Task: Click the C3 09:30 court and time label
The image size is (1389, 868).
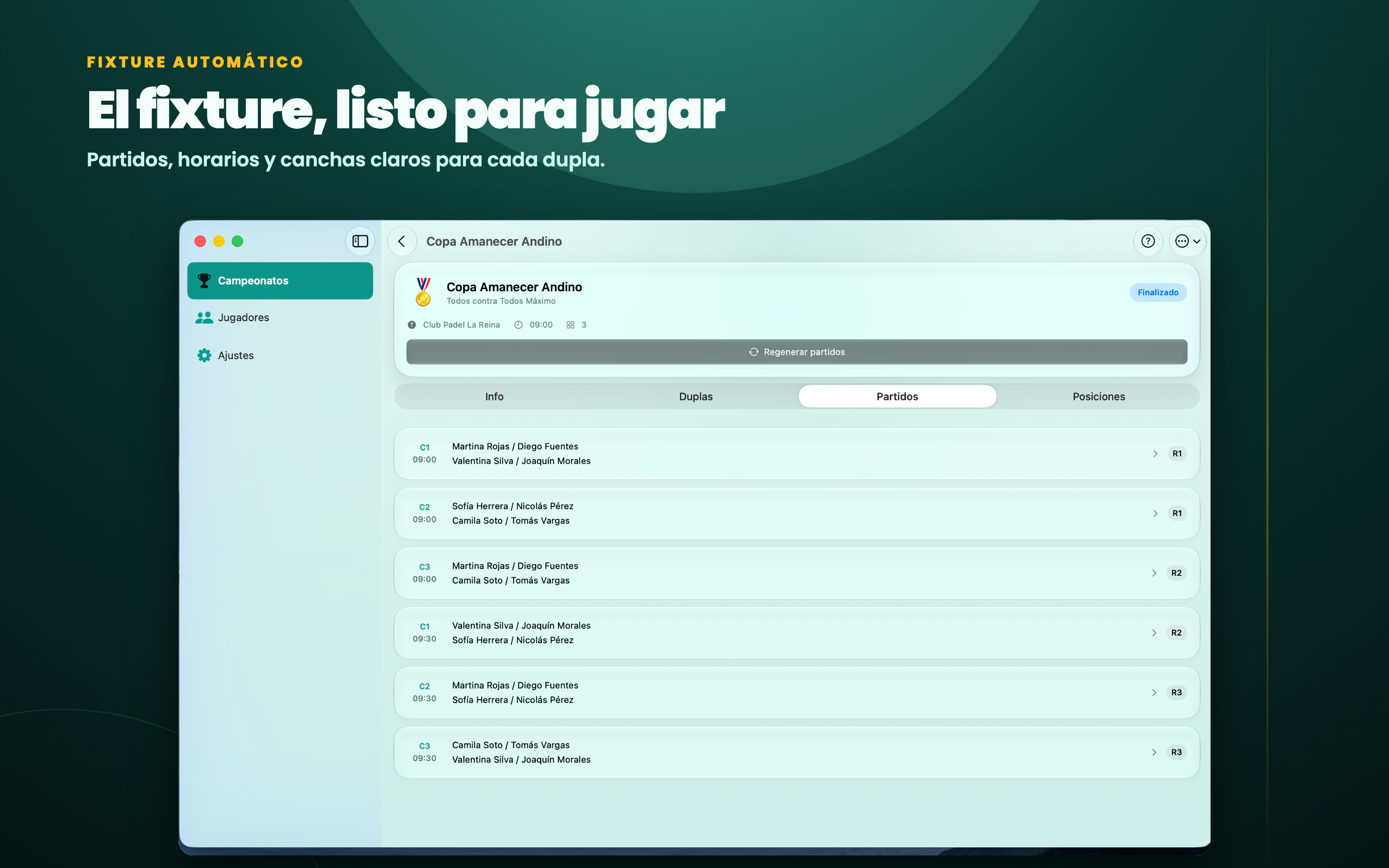Action: coord(424,752)
